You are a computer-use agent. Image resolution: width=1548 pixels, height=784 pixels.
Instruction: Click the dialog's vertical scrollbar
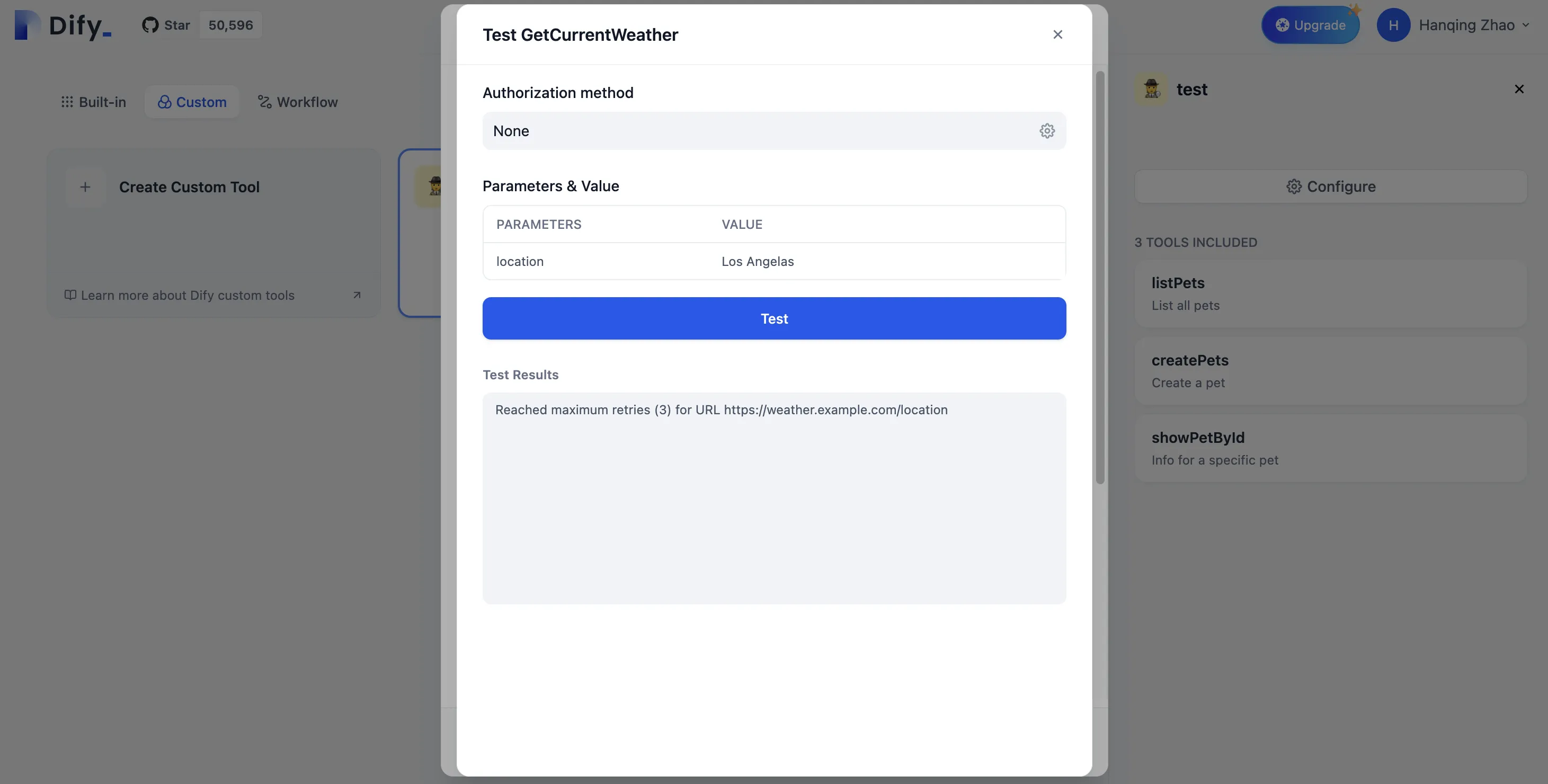1100,277
